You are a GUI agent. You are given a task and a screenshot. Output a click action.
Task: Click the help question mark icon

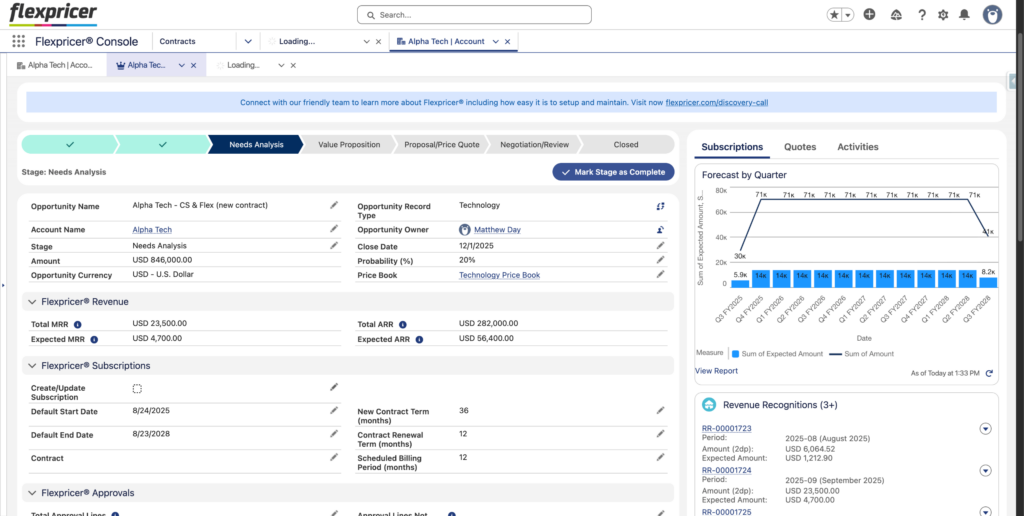[x=921, y=15]
